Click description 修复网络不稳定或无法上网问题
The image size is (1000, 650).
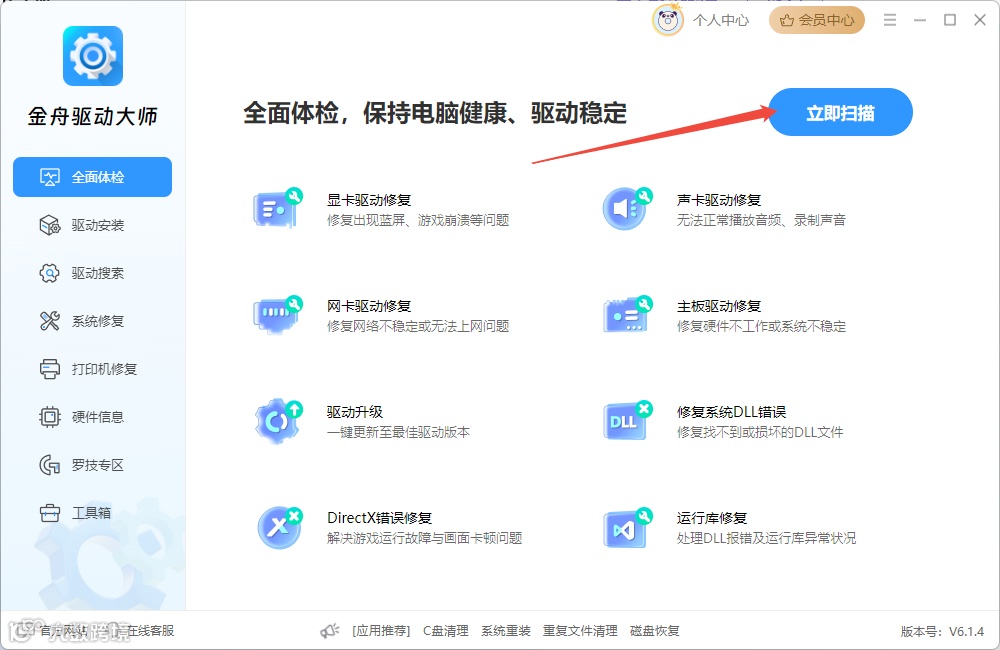point(418,326)
